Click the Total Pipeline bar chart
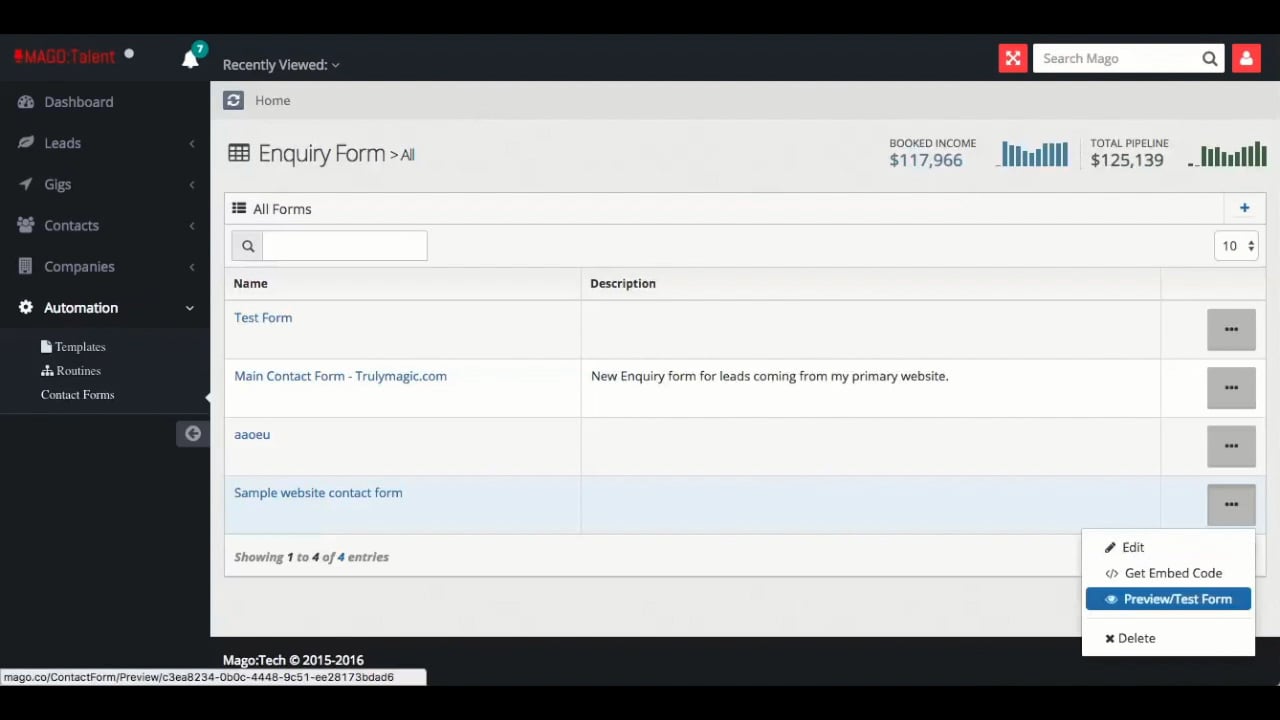Viewport: 1280px width, 720px height. pyautogui.click(x=1229, y=155)
